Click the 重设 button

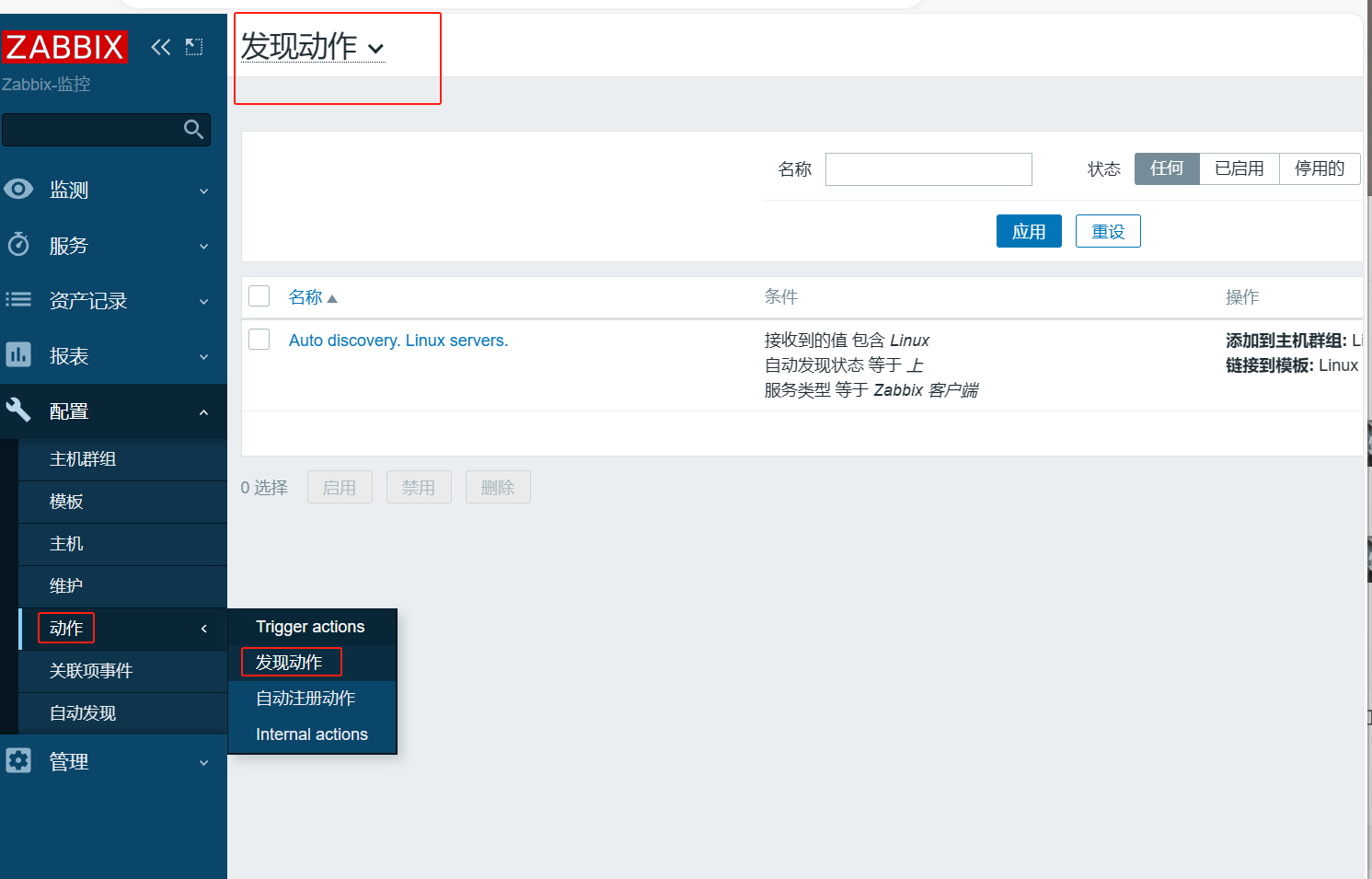1108,231
